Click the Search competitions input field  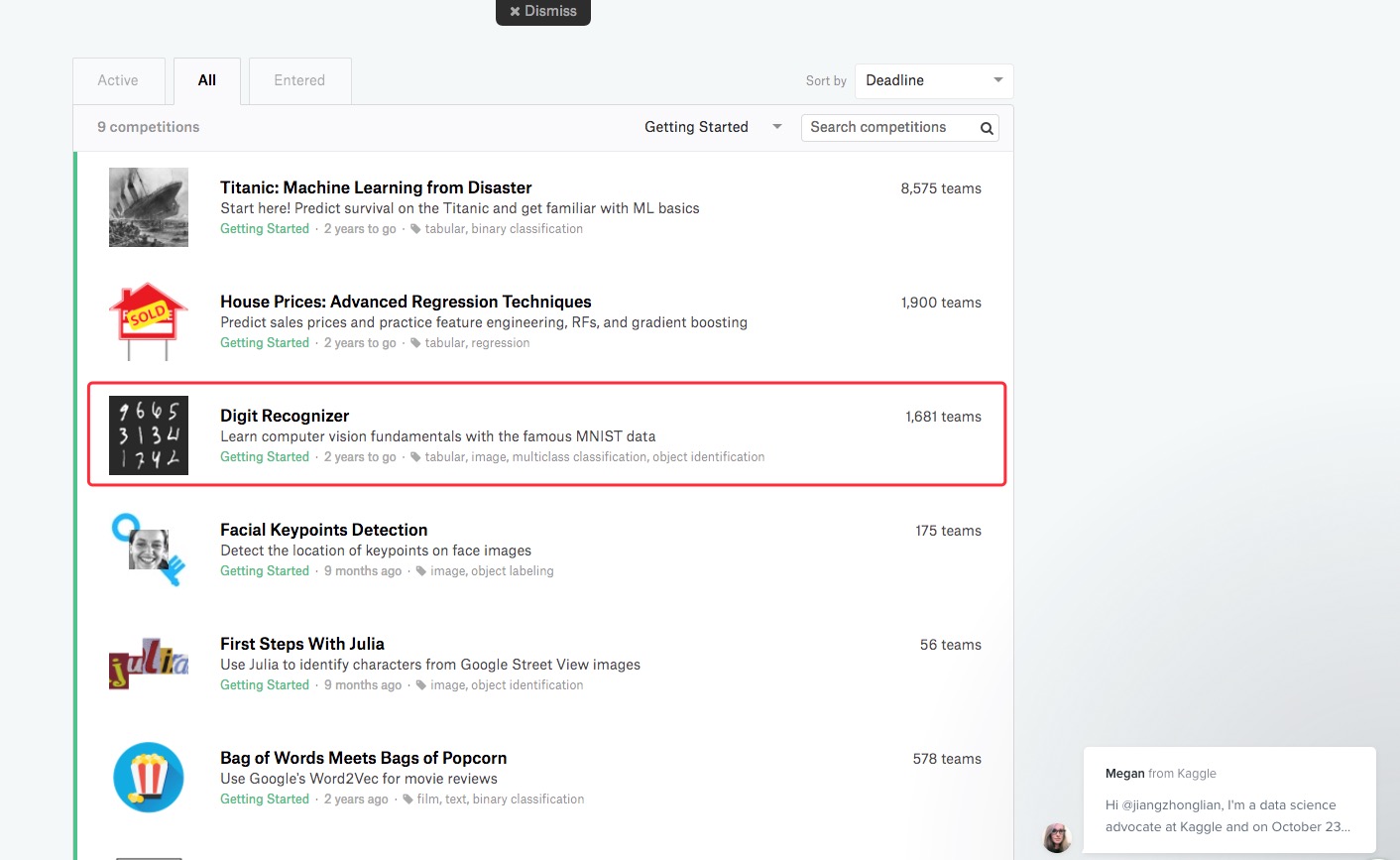[x=887, y=128]
